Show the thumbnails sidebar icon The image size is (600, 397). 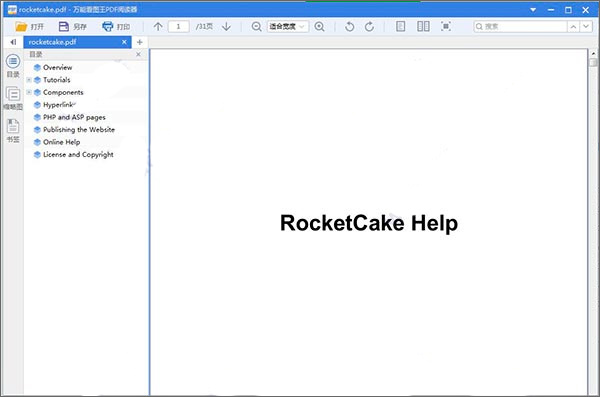(13, 98)
